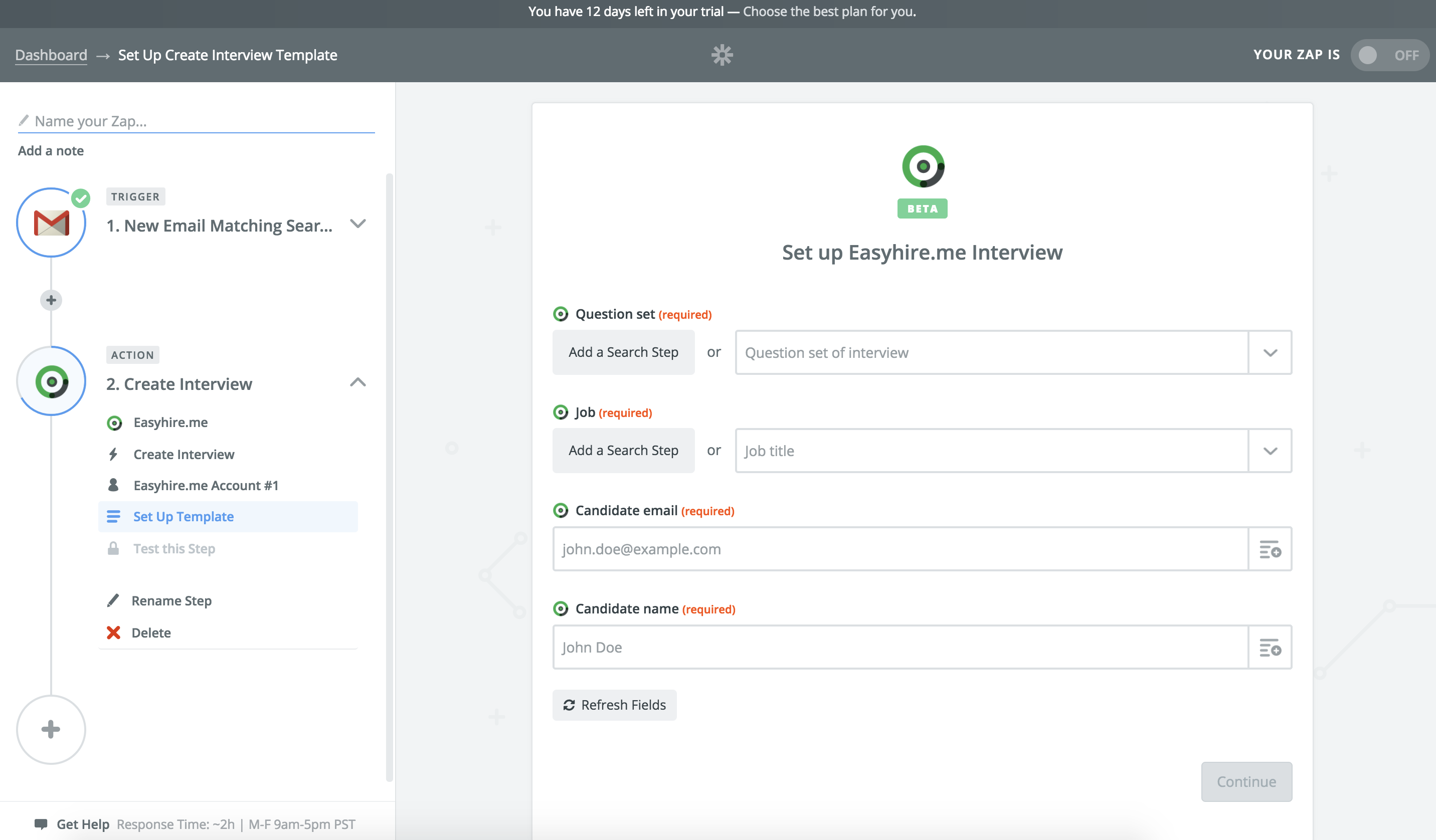Collapse the Create Interview action step
The width and height of the screenshot is (1436, 840).
pyautogui.click(x=357, y=382)
